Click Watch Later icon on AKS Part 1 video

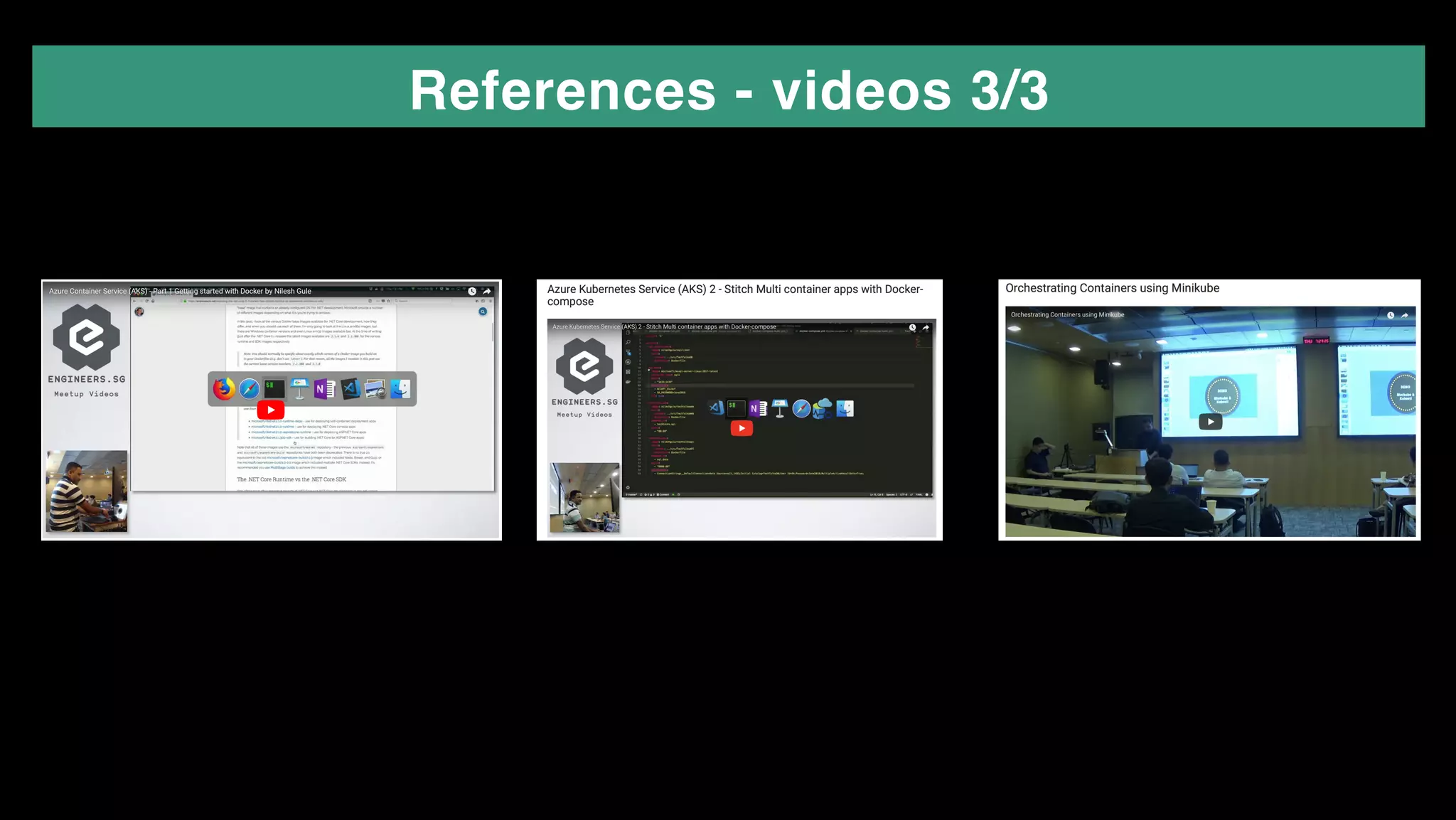472,292
